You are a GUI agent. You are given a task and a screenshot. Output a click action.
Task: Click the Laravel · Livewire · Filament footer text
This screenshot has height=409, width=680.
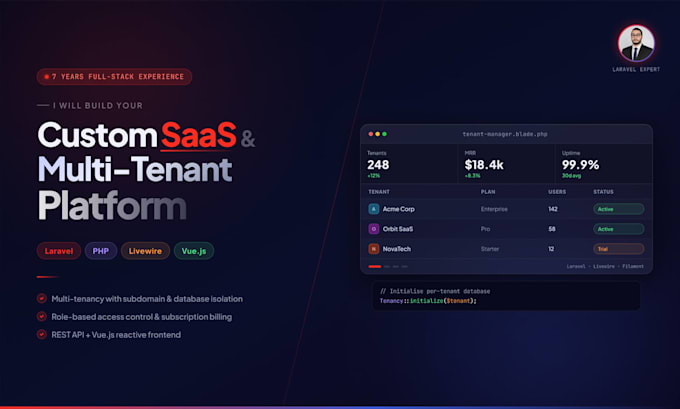tap(605, 266)
